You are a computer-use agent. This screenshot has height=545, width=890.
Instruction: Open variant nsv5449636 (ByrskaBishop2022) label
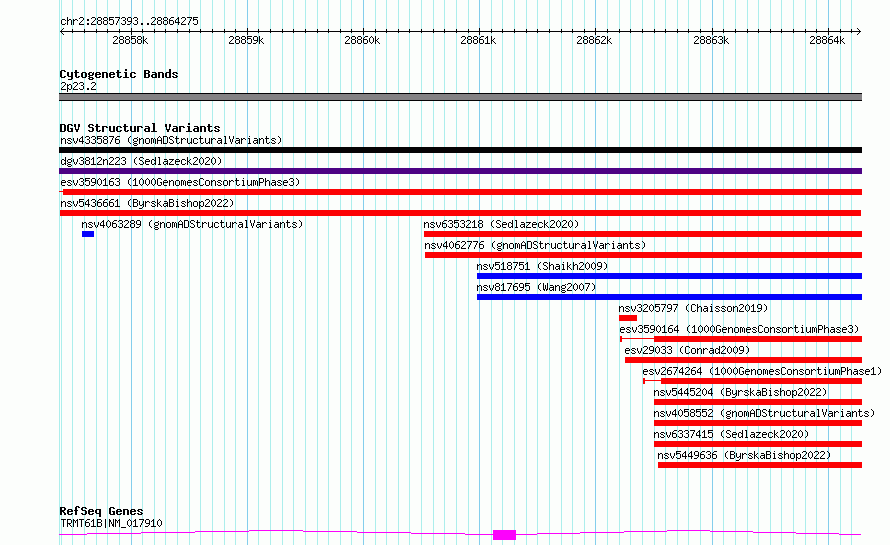(x=744, y=455)
